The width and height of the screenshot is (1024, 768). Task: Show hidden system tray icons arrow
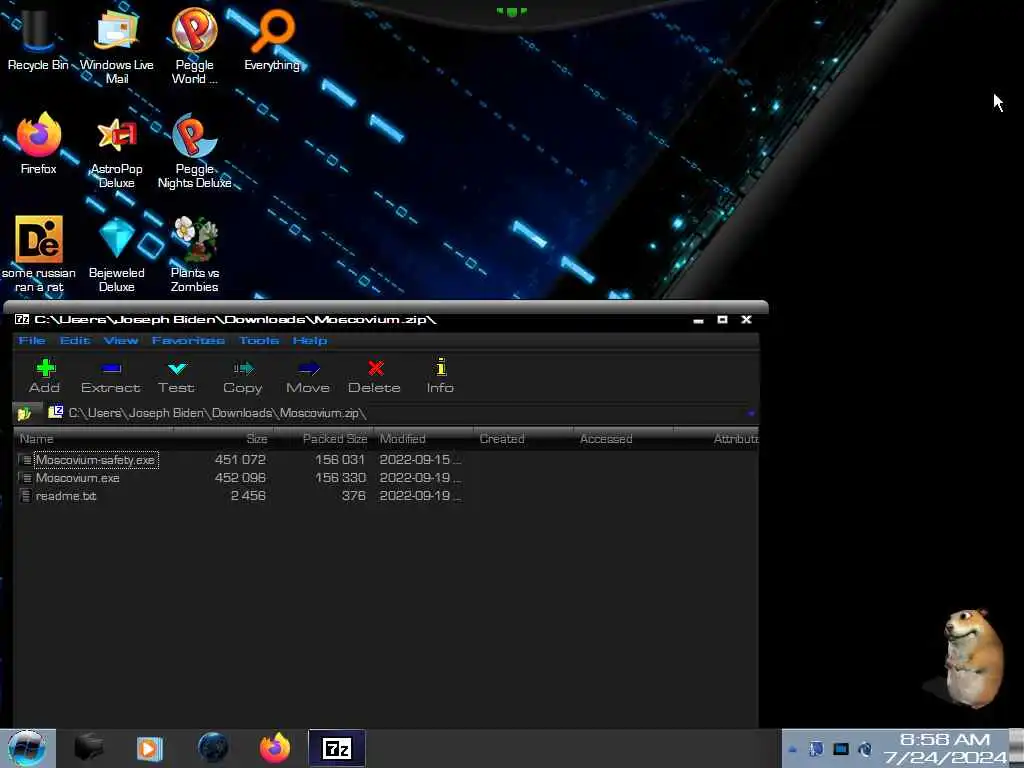[793, 750]
